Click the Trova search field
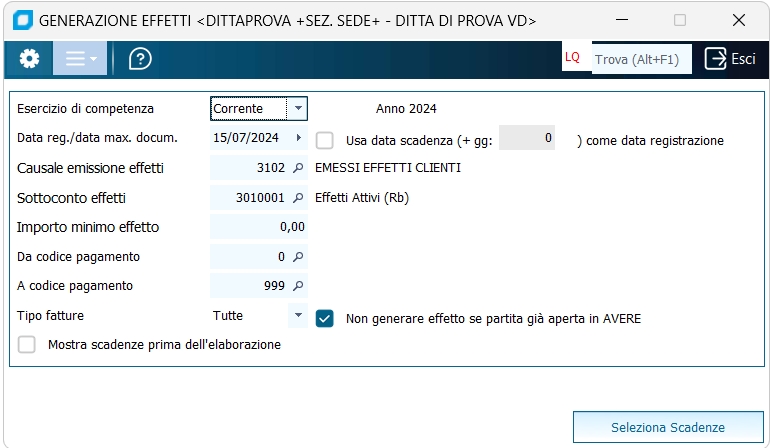Viewport: 770px width, 448px height. click(640, 59)
